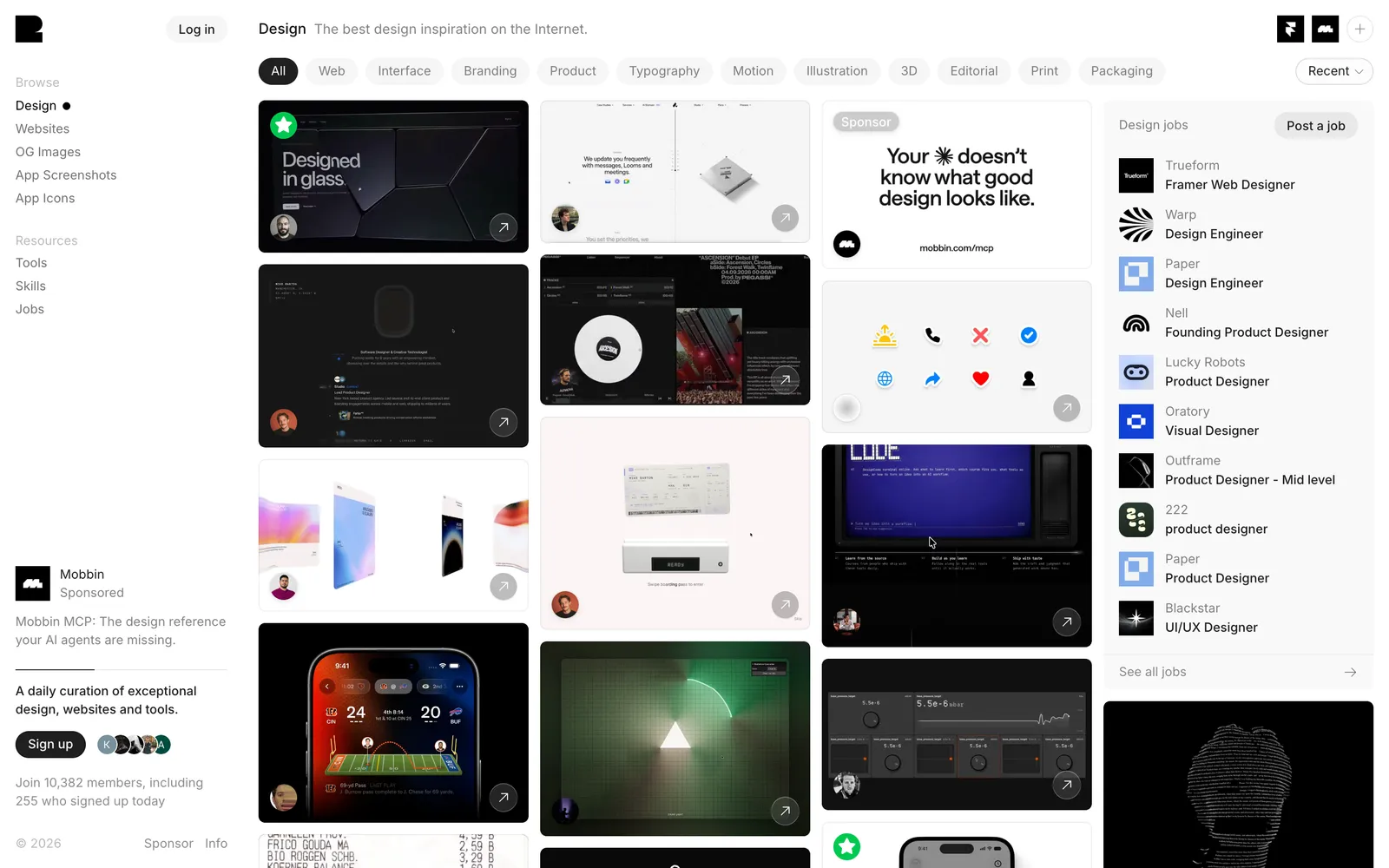The width and height of the screenshot is (1389, 868).
Task: Open the Info link in the footer
Action: coord(216,844)
